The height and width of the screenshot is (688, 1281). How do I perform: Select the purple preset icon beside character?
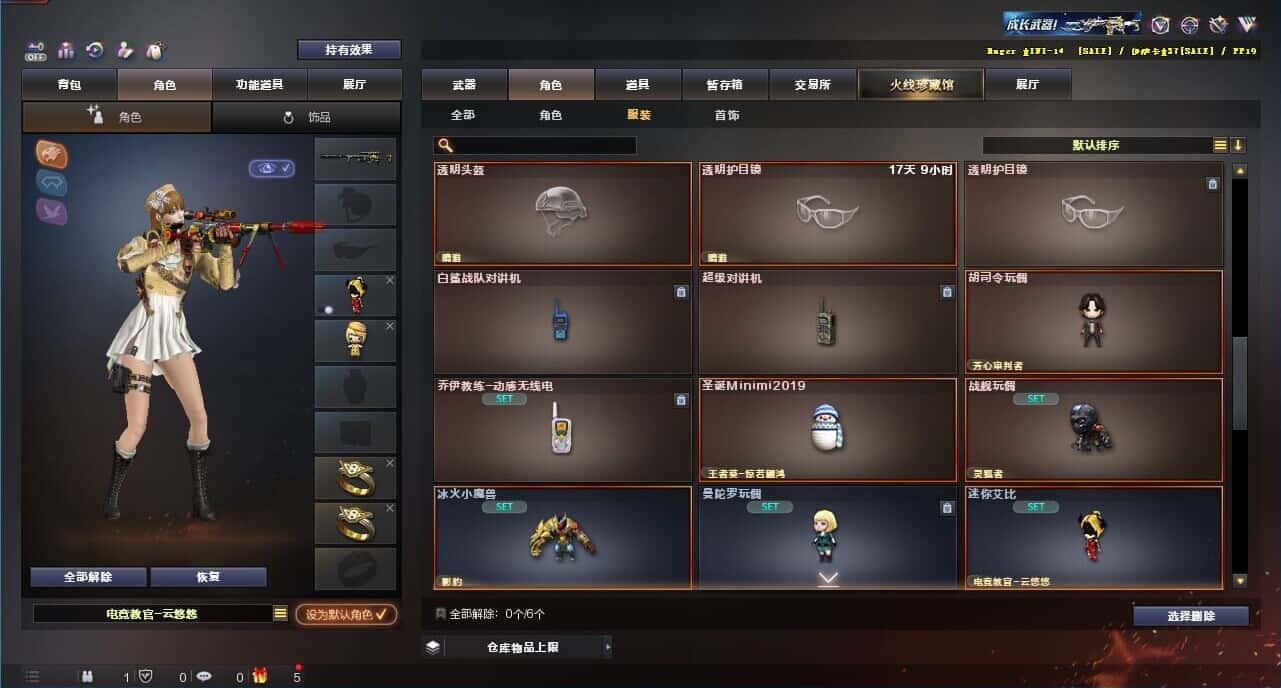point(52,210)
